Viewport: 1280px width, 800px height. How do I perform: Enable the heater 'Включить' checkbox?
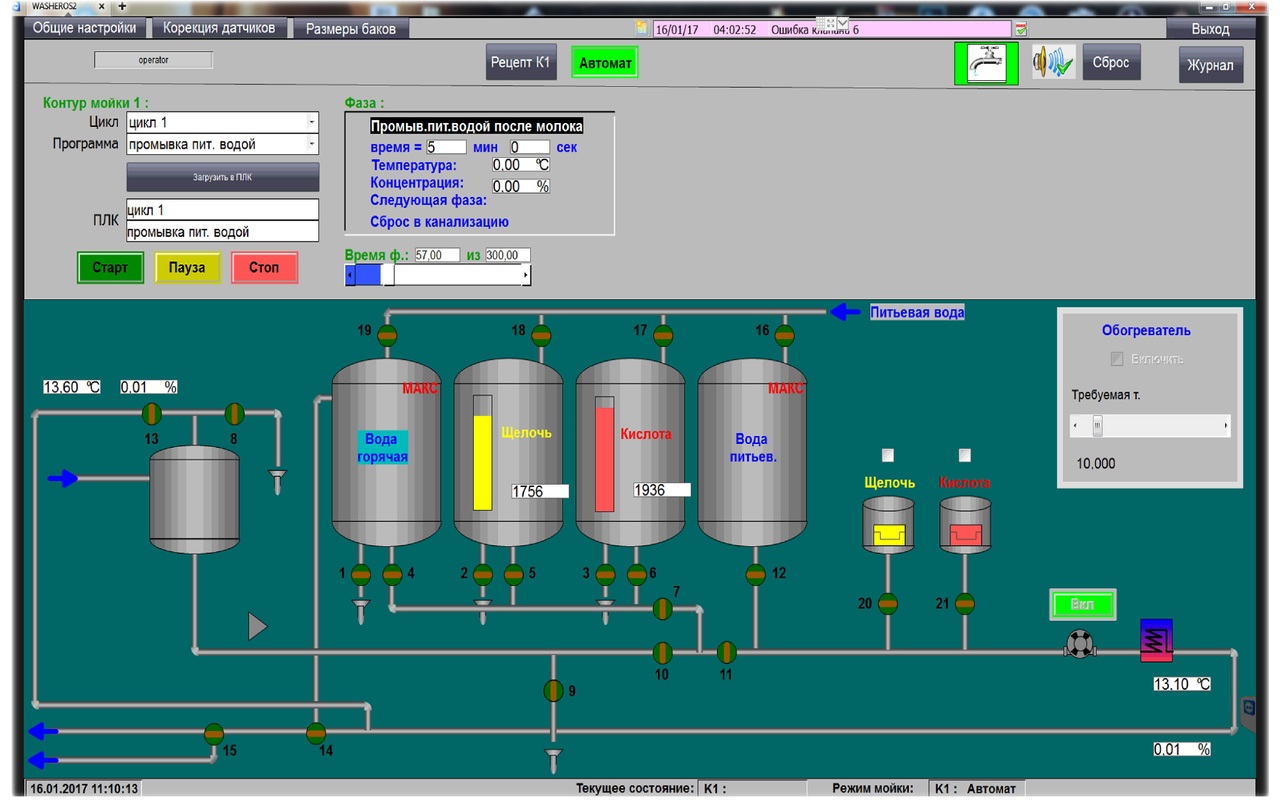point(1117,359)
